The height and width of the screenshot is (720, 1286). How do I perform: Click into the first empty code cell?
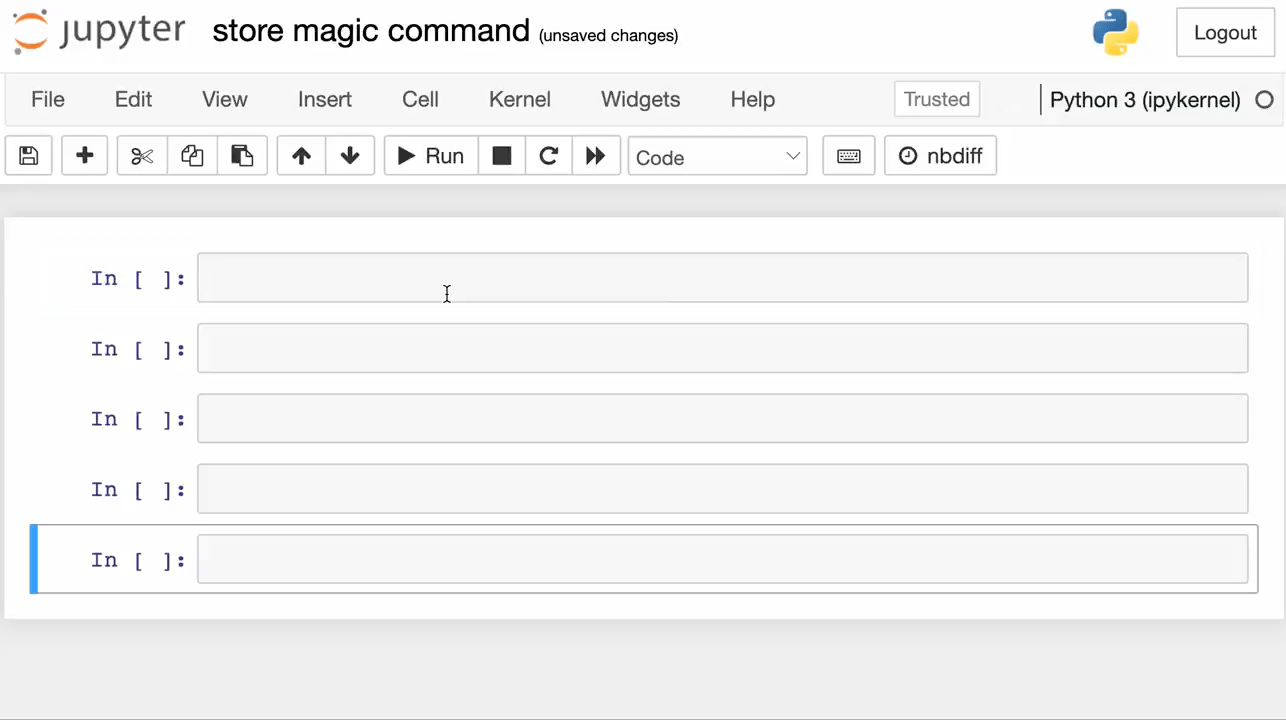tap(723, 278)
